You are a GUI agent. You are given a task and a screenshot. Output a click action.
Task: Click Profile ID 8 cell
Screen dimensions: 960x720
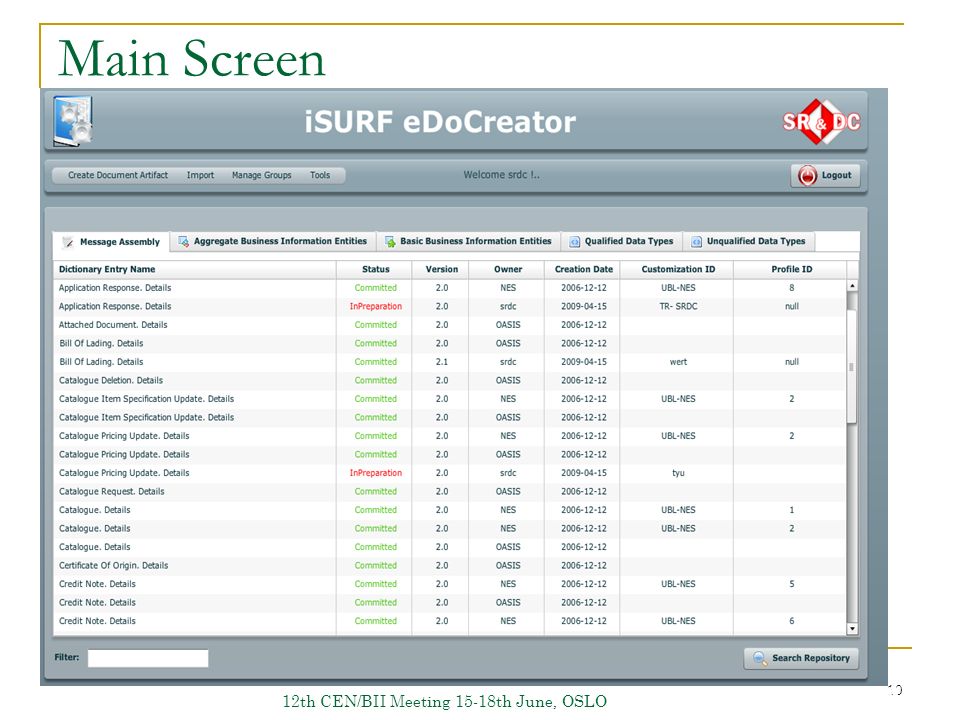(x=791, y=288)
